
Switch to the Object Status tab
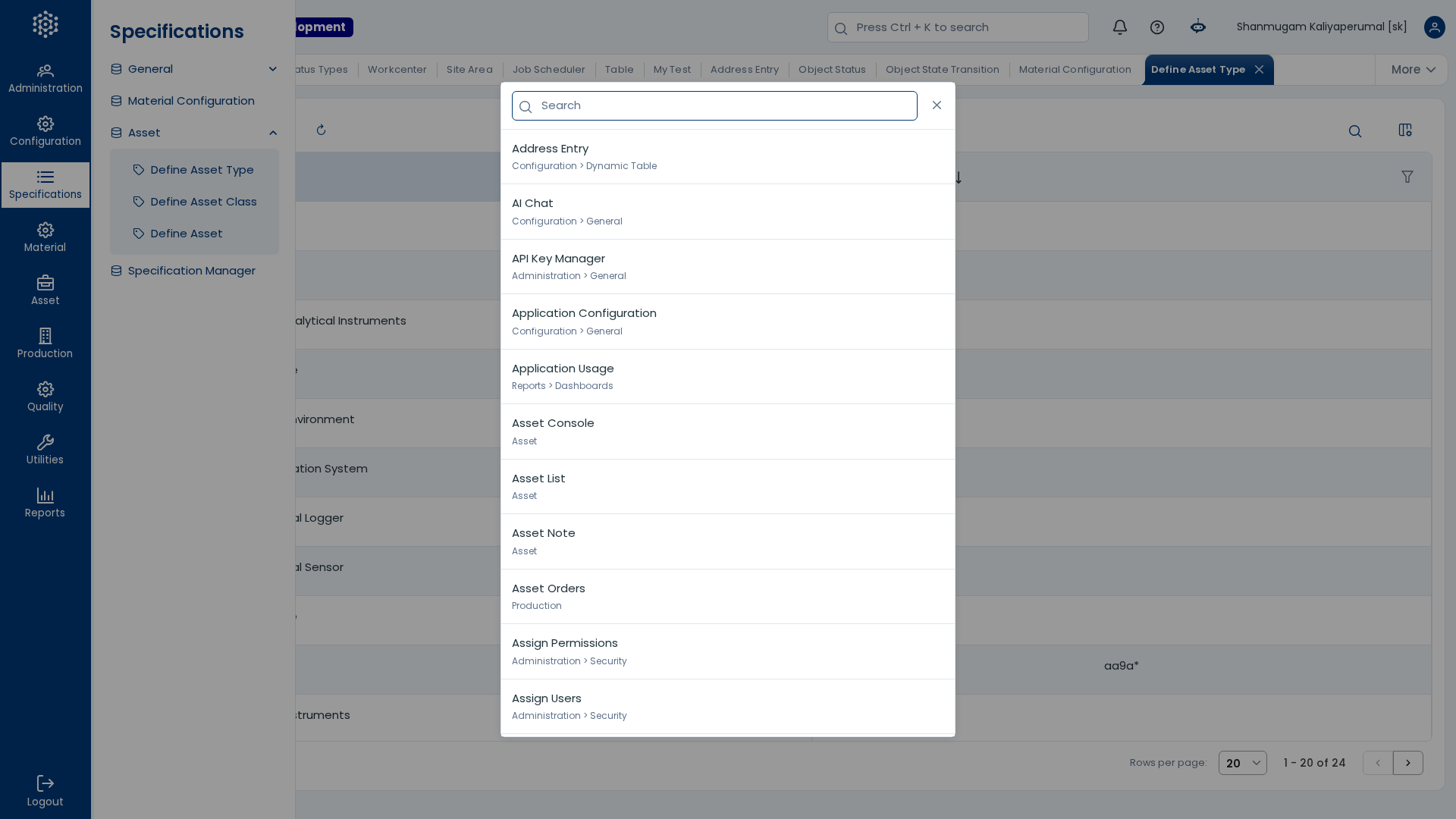coord(832,70)
